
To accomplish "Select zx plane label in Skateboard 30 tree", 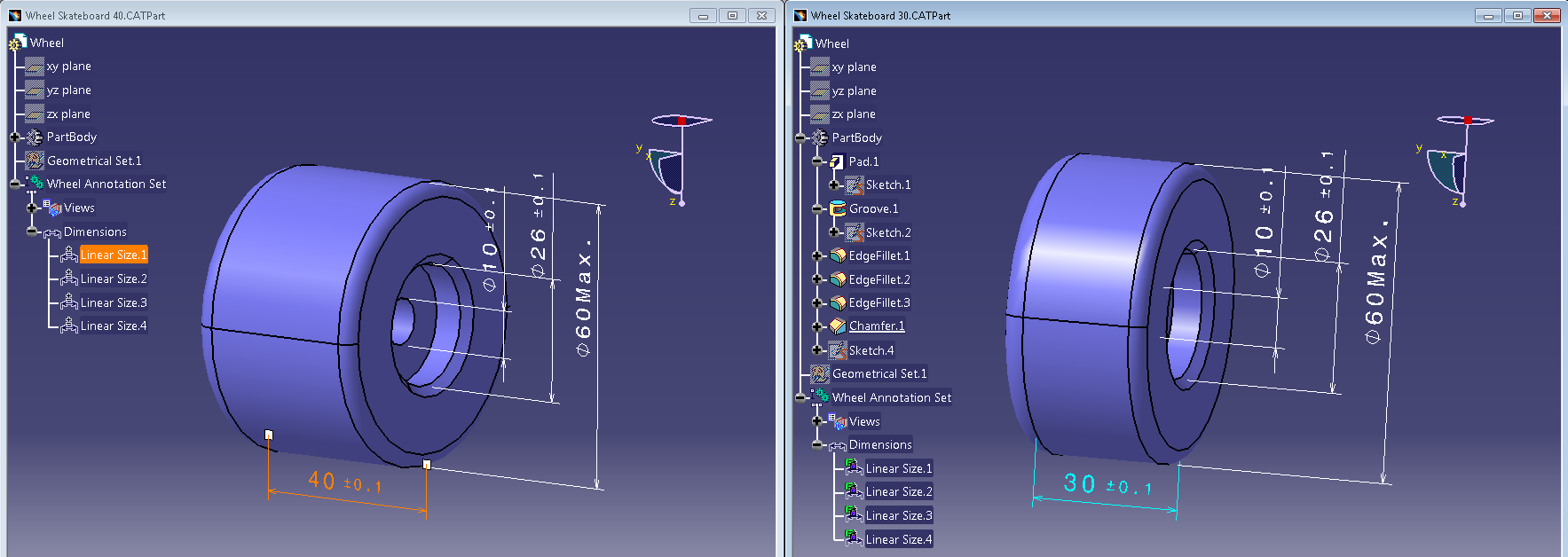I will pyautogui.click(x=854, y=114).
